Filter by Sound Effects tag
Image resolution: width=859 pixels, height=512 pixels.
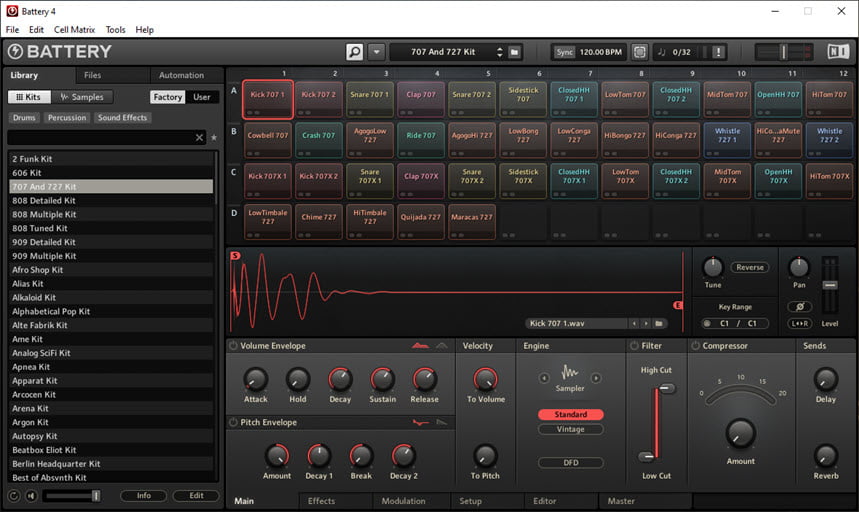pos(122,118)
